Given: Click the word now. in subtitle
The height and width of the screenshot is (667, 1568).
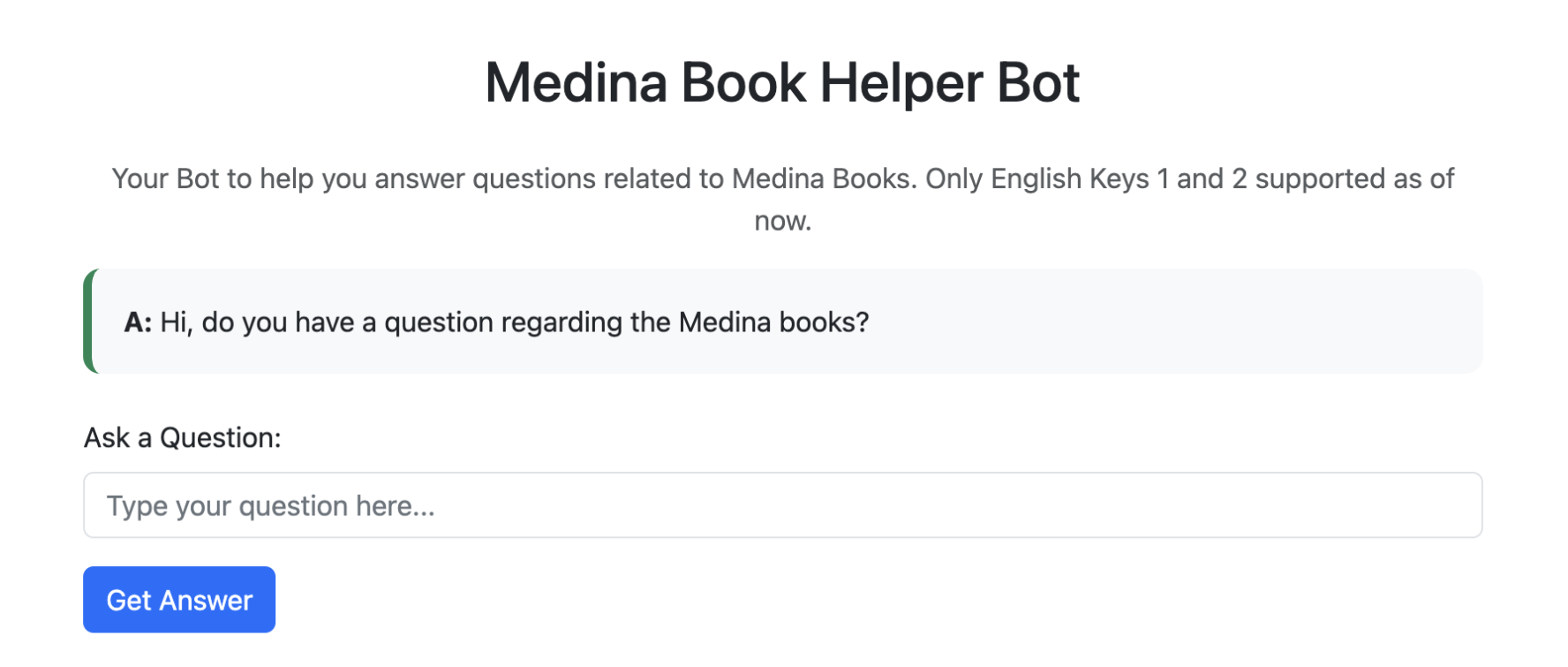Looking at the screenshot, I should 782,221.
